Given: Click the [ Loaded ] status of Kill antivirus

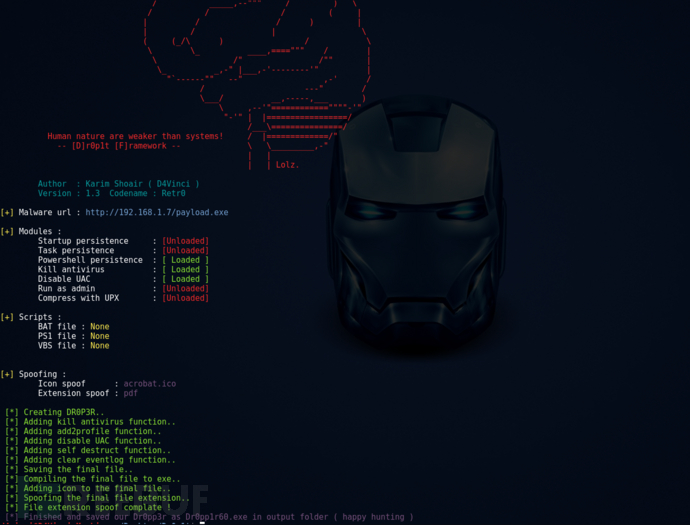Looking at the screenshot, I should point(185,269).
